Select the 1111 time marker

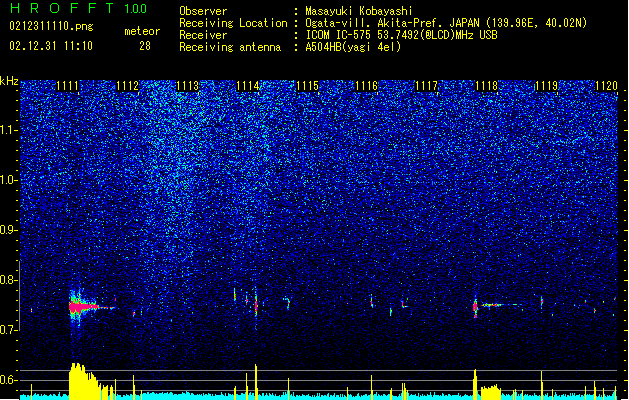[x=67, y=86]
